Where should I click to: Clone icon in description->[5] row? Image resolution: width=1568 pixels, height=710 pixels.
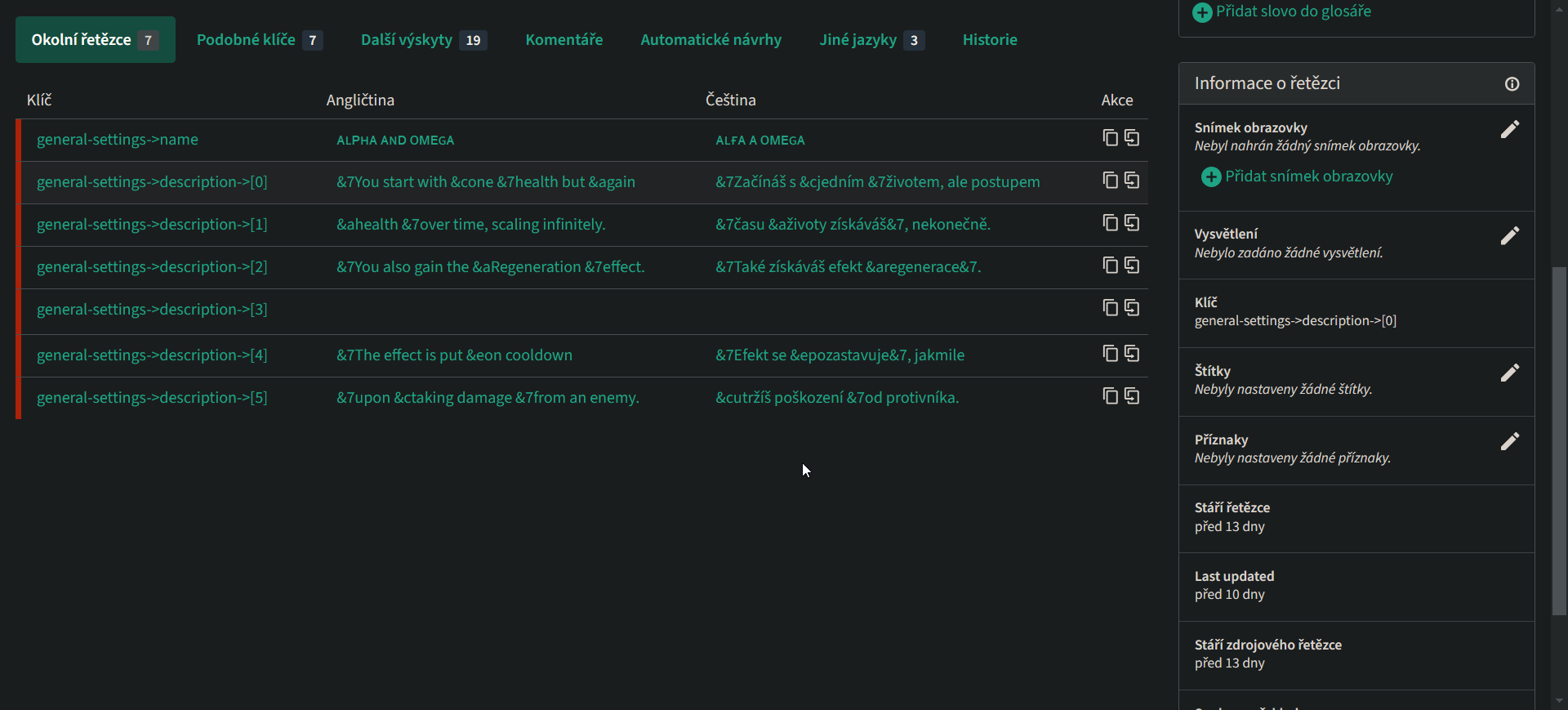1132,395
